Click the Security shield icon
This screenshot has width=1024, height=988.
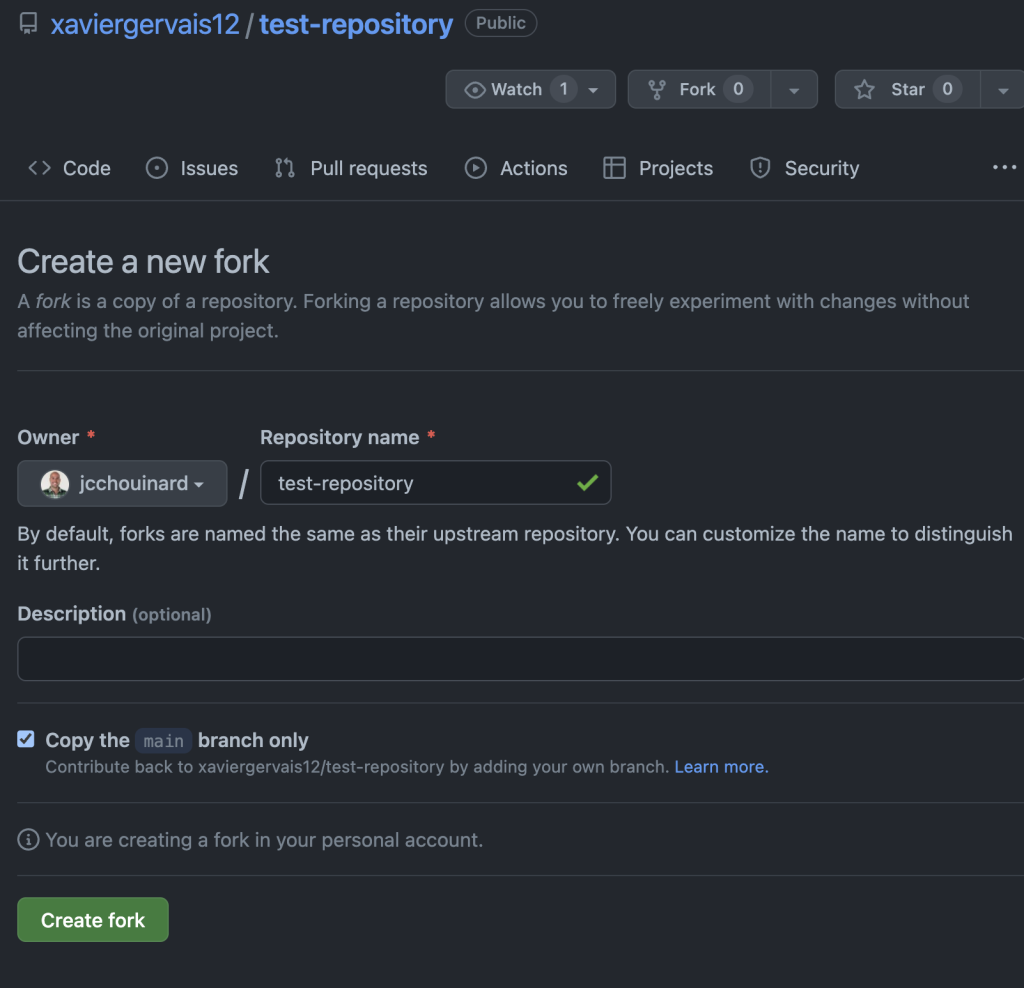pyautogui.click(x=760, y=168)
